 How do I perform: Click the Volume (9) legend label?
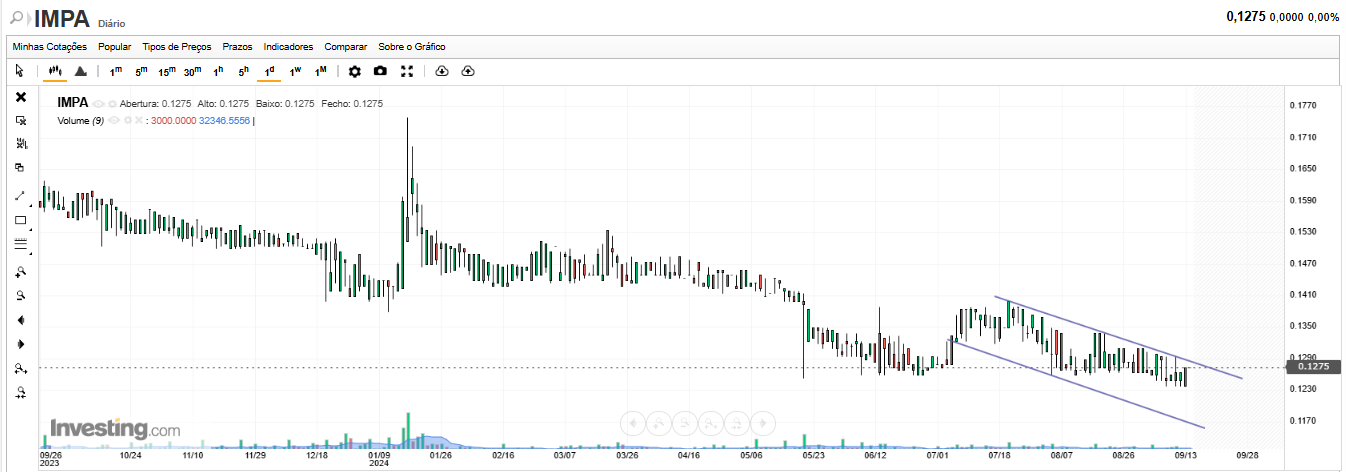pos(81,121)
